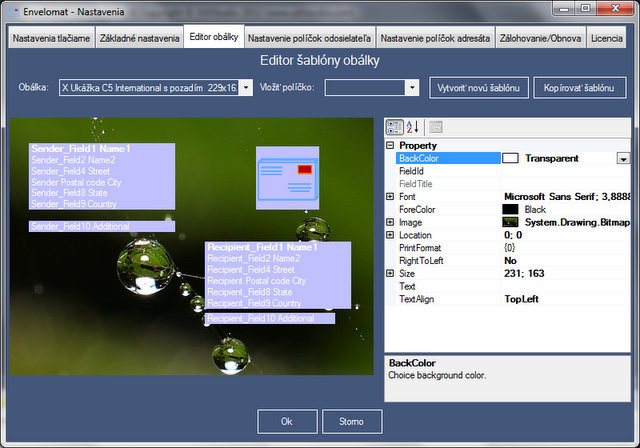Switch to Nastavenia tlačiarne tab
The height and width of the screenshot is (448, 640).
coord(46,39)
